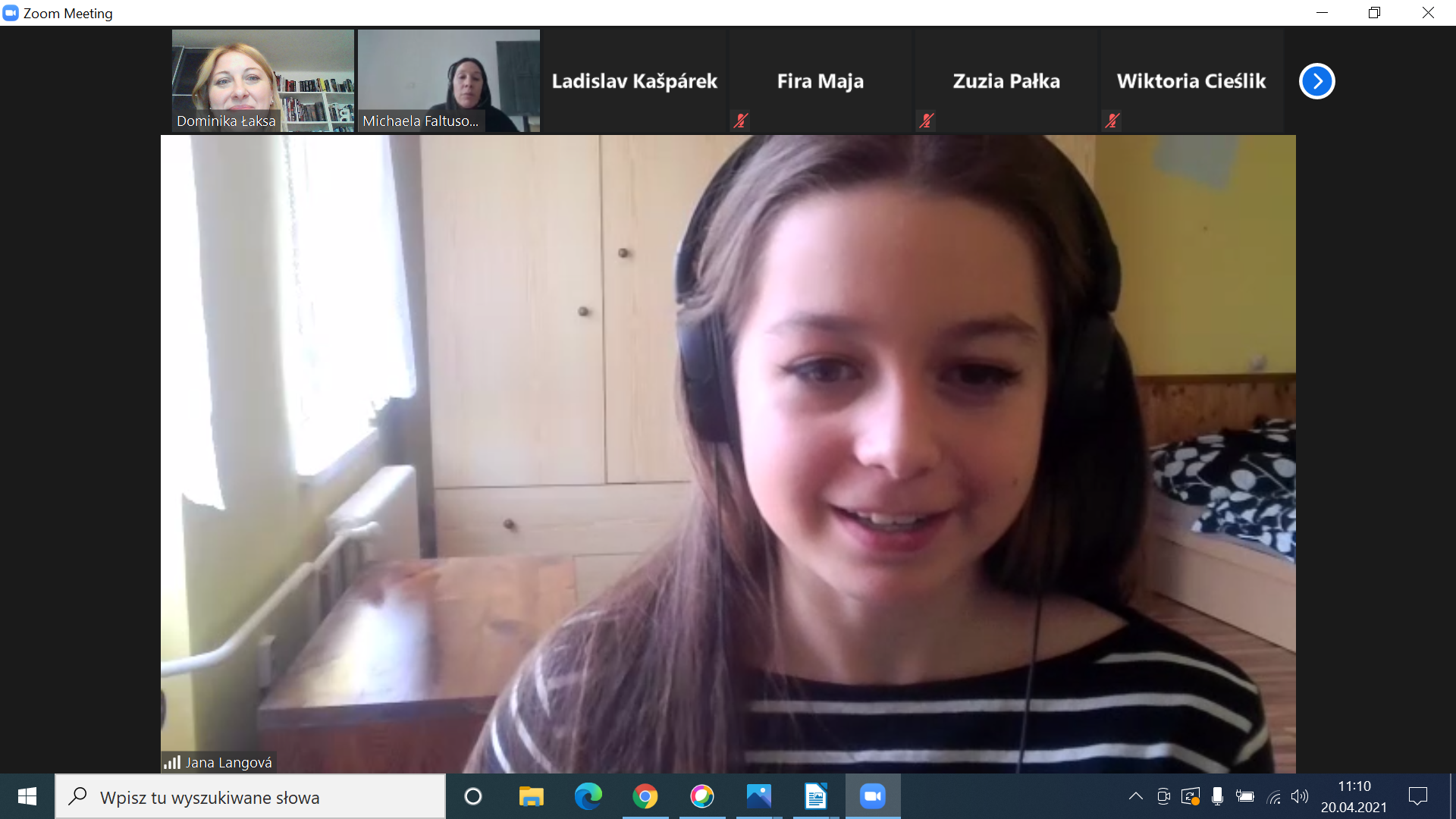Click the Jana Langová name label

coord(229,762)
